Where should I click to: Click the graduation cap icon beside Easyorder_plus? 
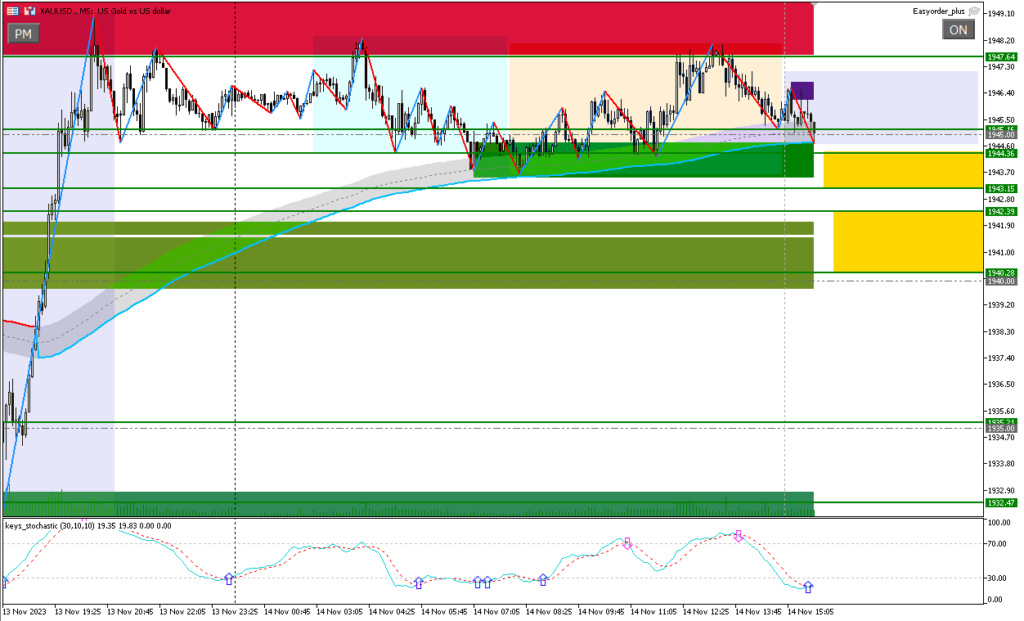(x=974, y=11)
